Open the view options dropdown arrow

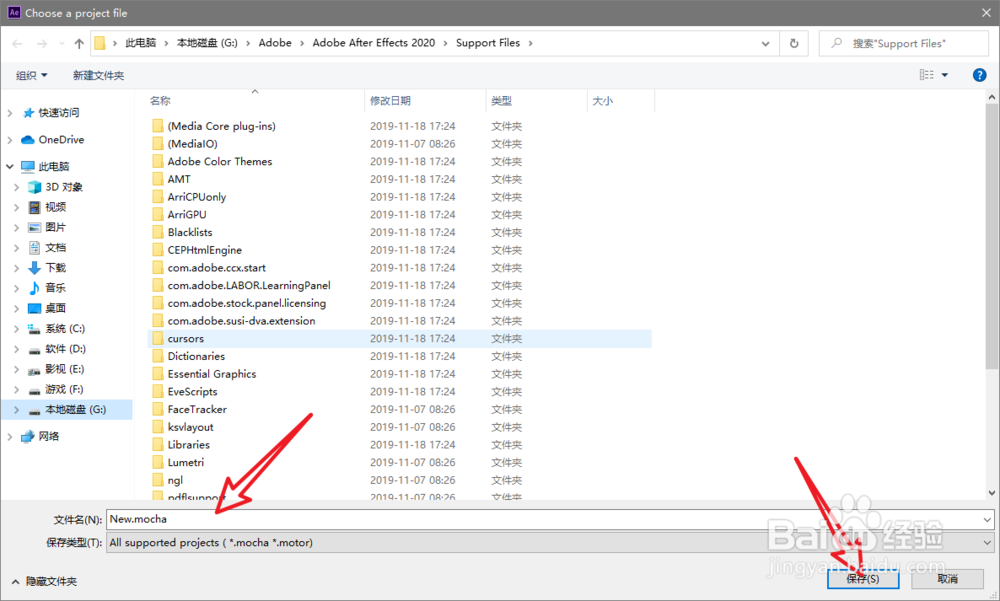(x=945, y=75)
